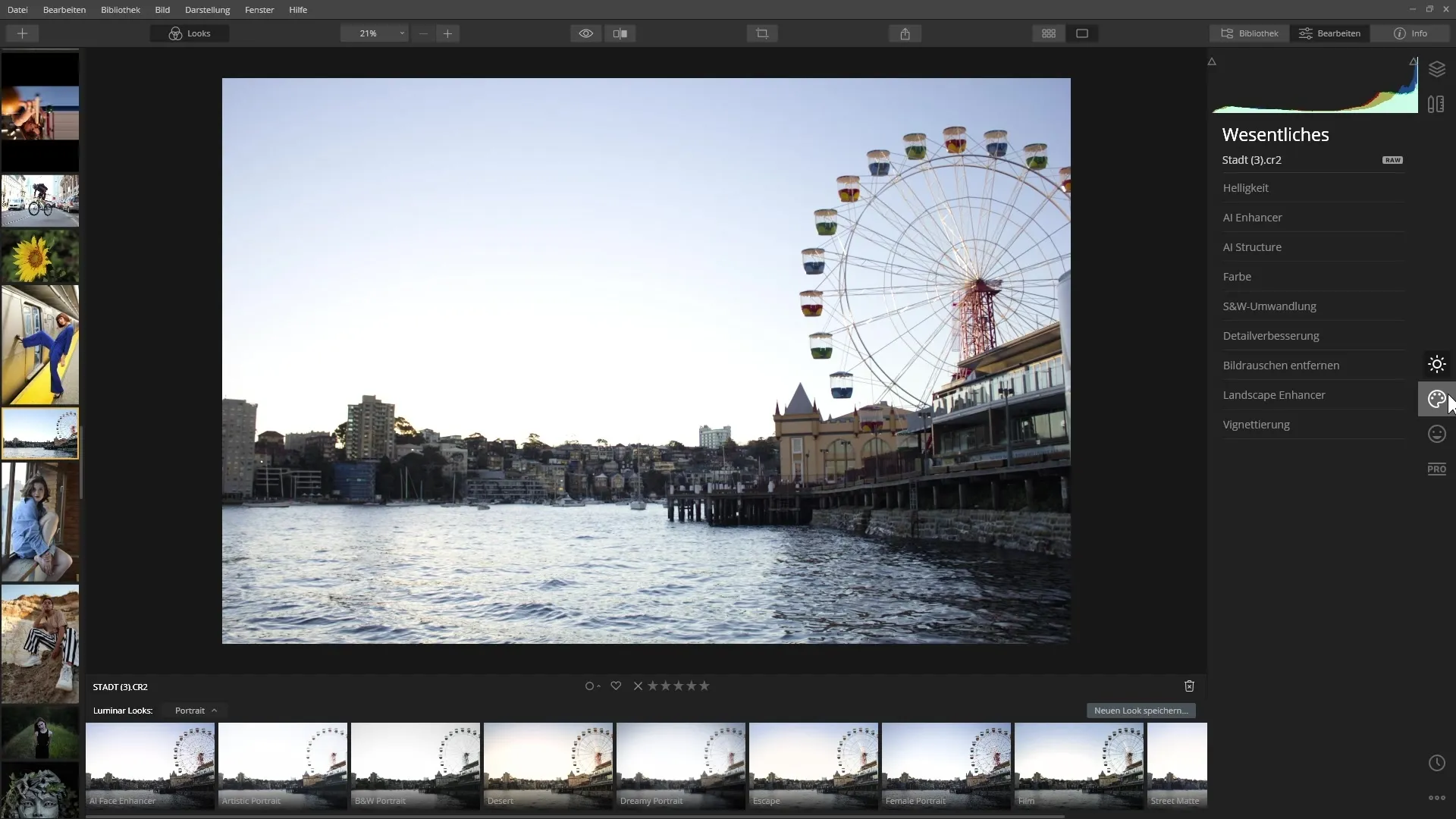Delete the image with trash icon
The width and height of the screenshot is (1456, 819).
(x=1189, y=686)
